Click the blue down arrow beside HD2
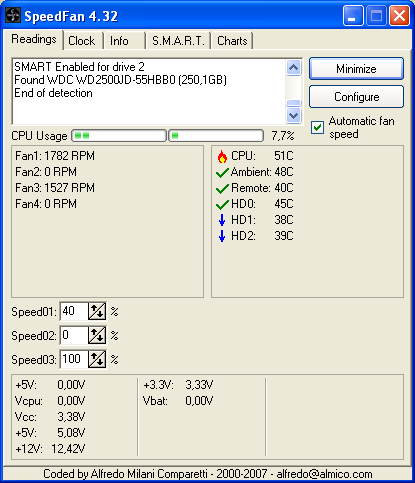The width and height of the screenshot is (415, 483). [222, 236]
